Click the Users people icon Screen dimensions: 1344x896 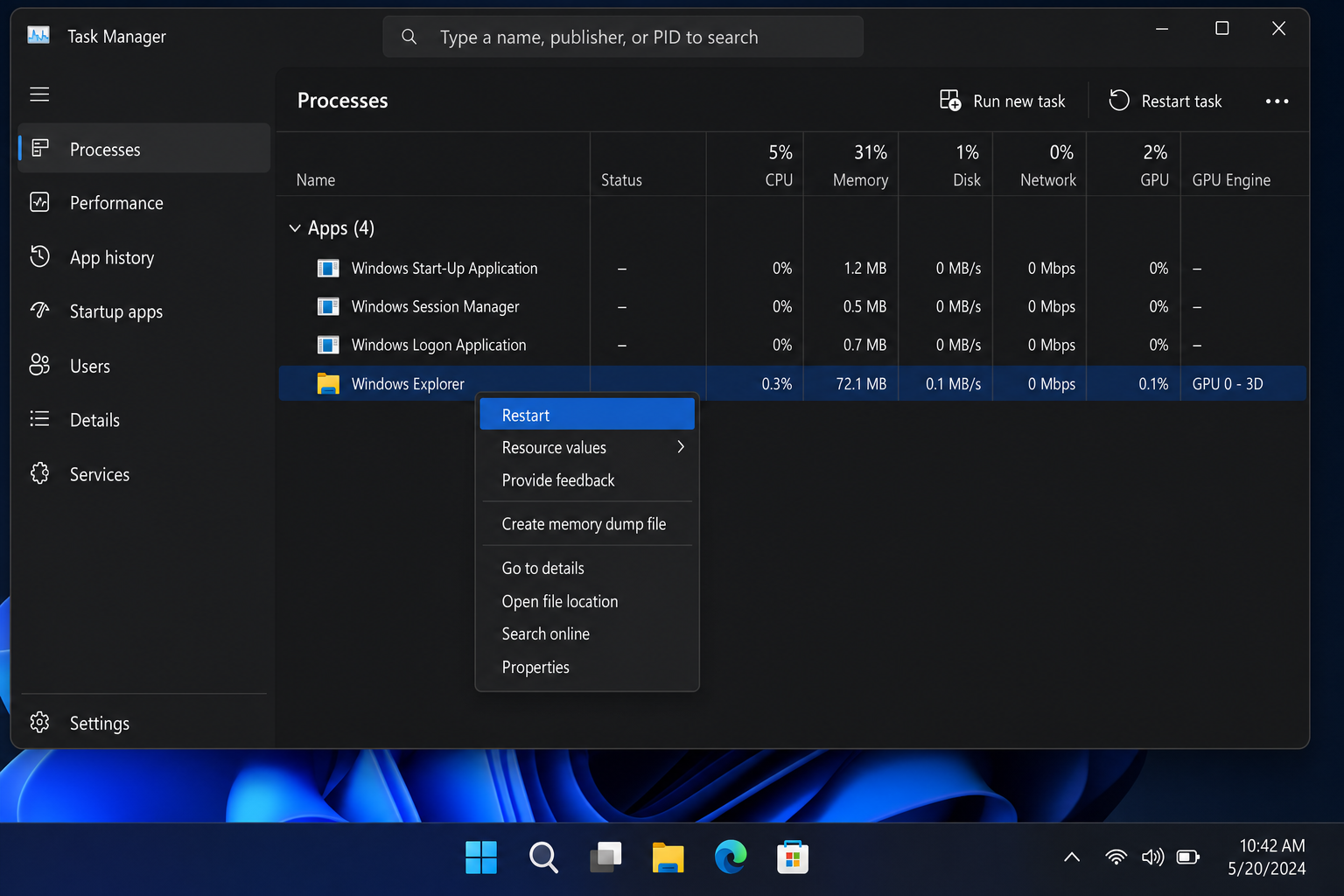pos(39,365)
